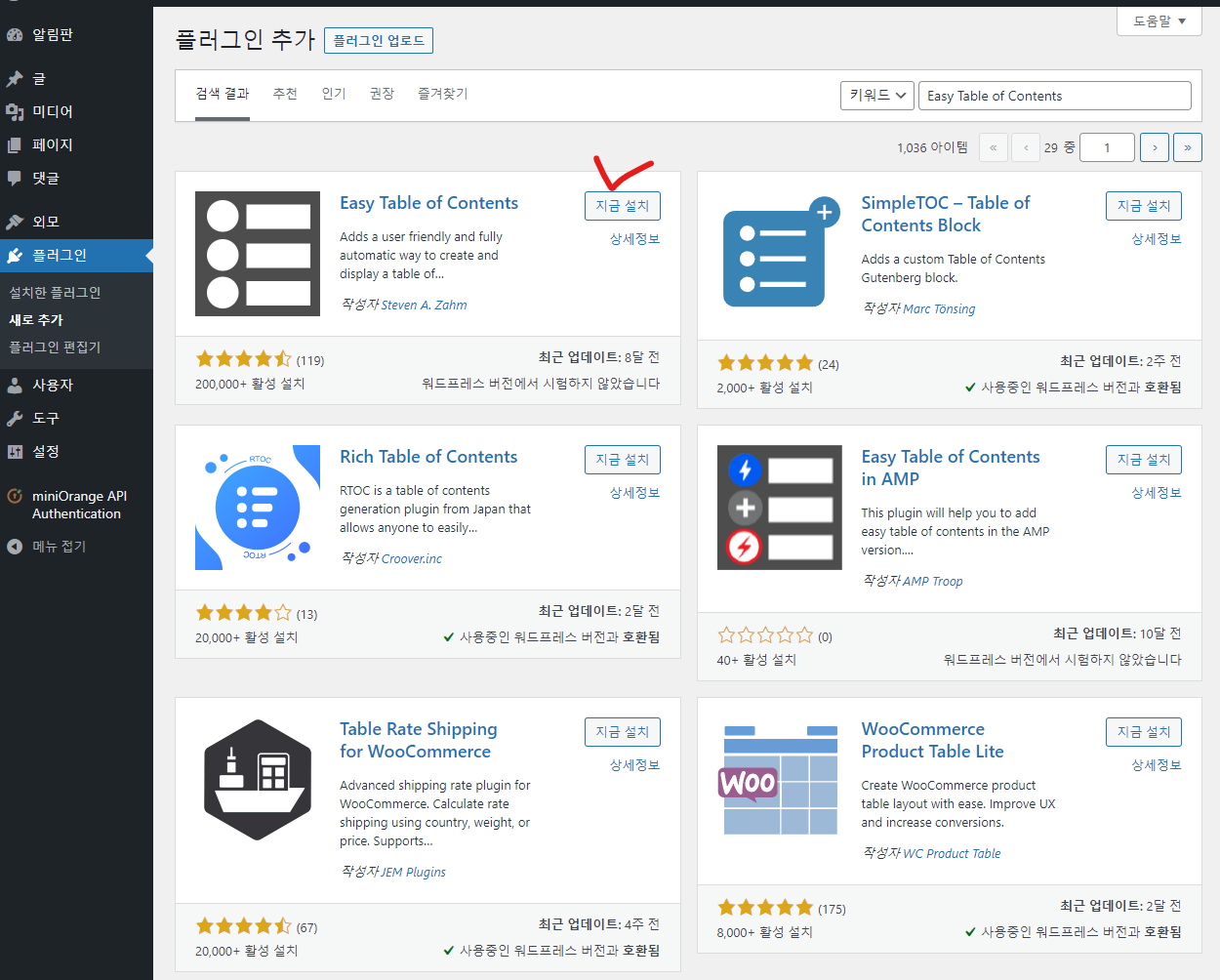Collapse menu via 메뉴 접기 arrow icon
1220x980 pixels.
click(15, 547)
